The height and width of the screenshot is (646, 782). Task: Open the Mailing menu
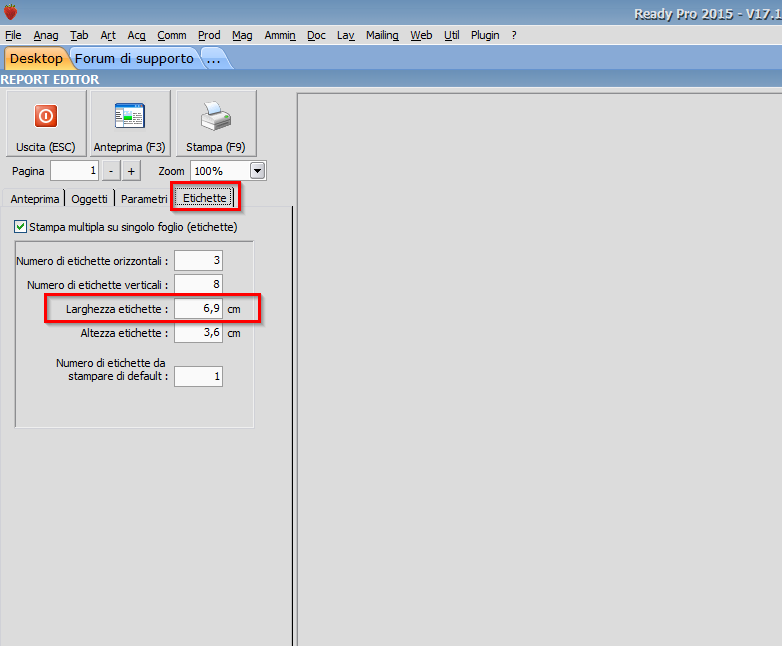(382, 35)
